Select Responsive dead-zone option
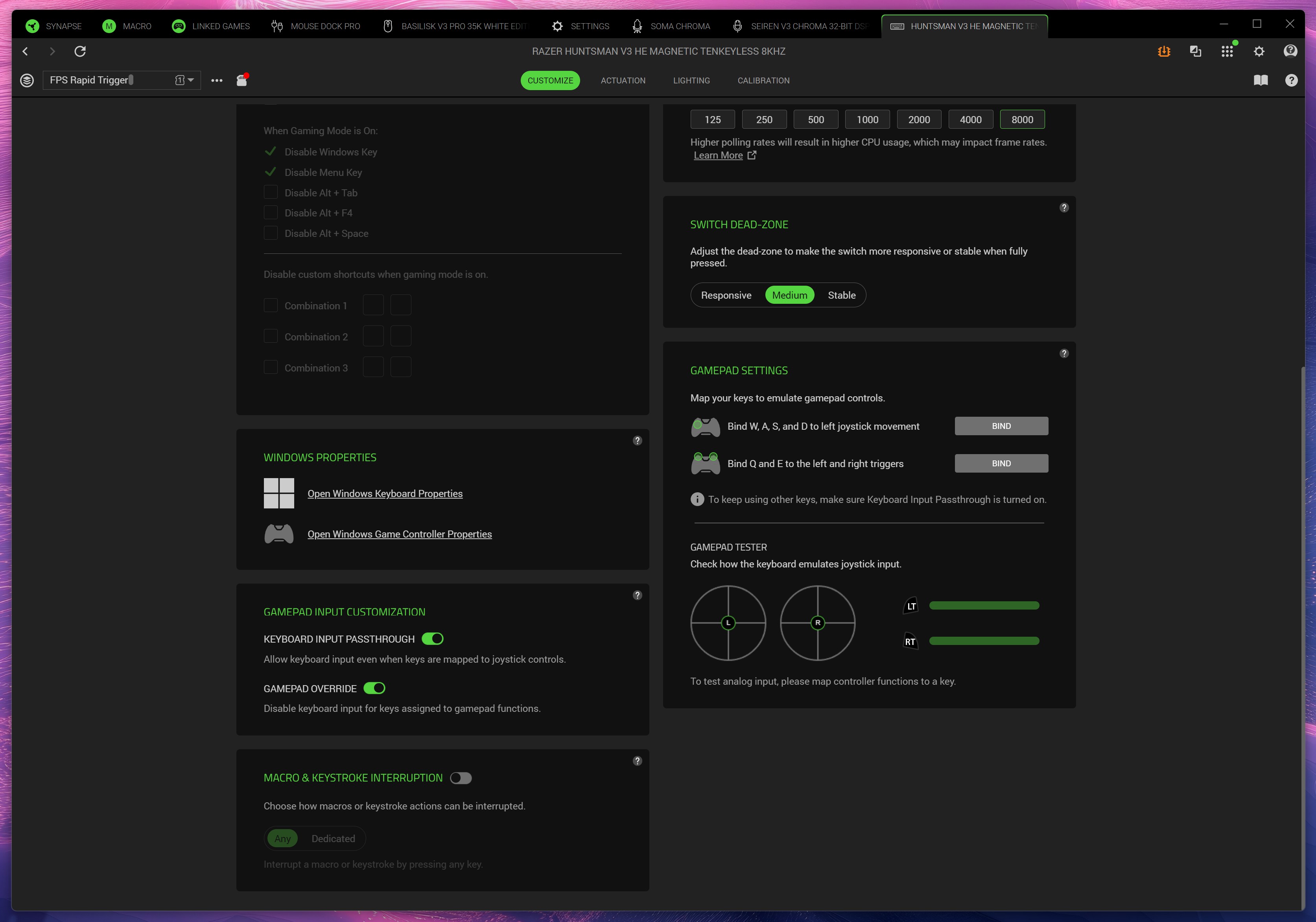Screen dimensions: 1316x922 point(726,295)
